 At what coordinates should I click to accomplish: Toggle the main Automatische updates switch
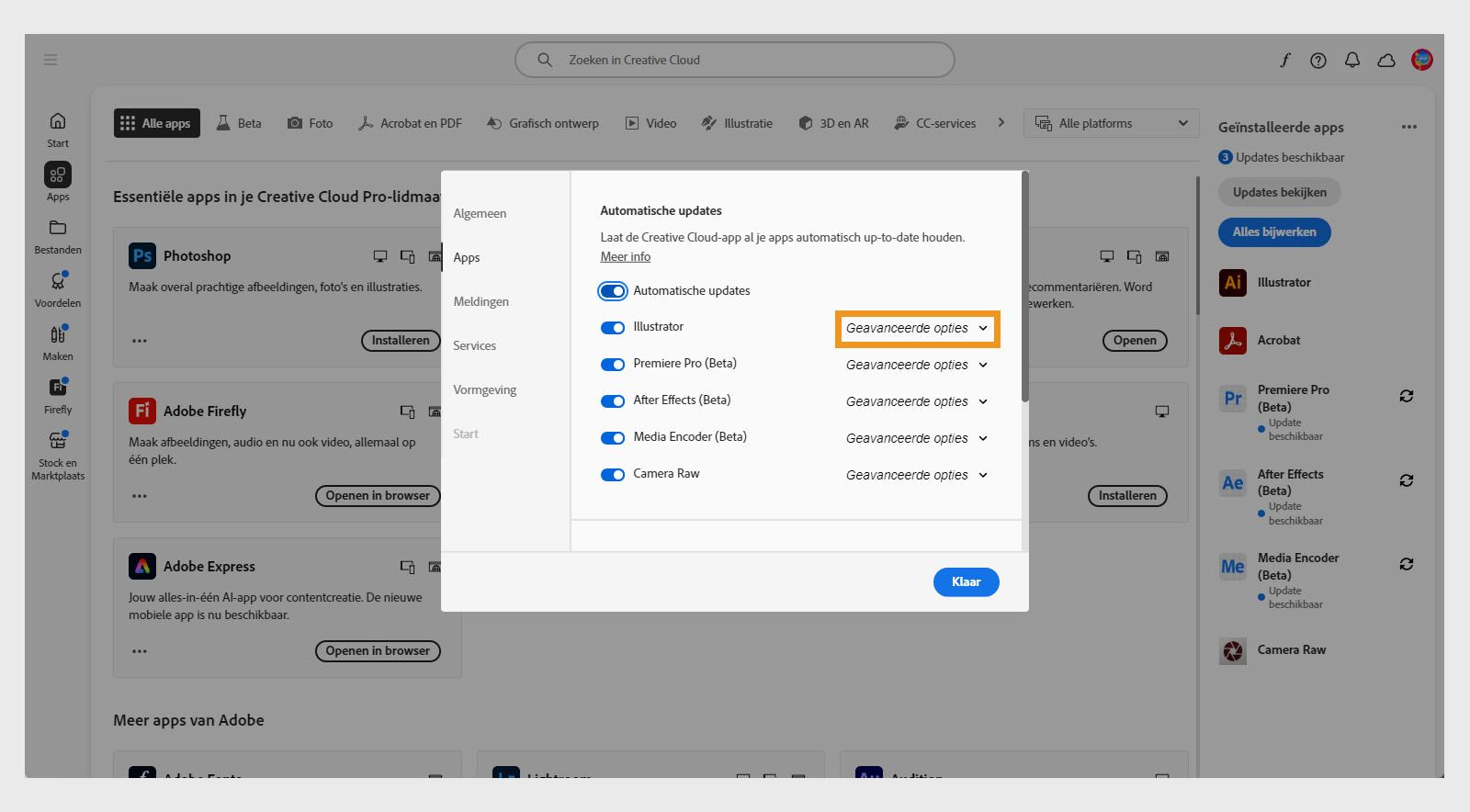(x=613, y=291)
